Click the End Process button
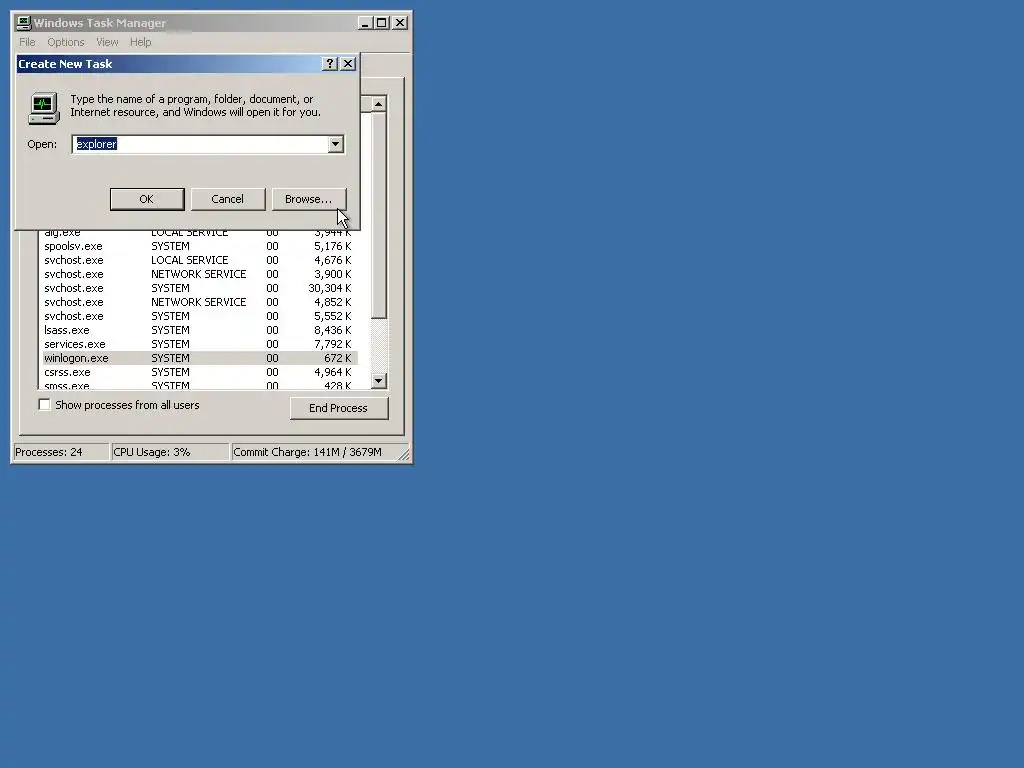 point(338,408)
